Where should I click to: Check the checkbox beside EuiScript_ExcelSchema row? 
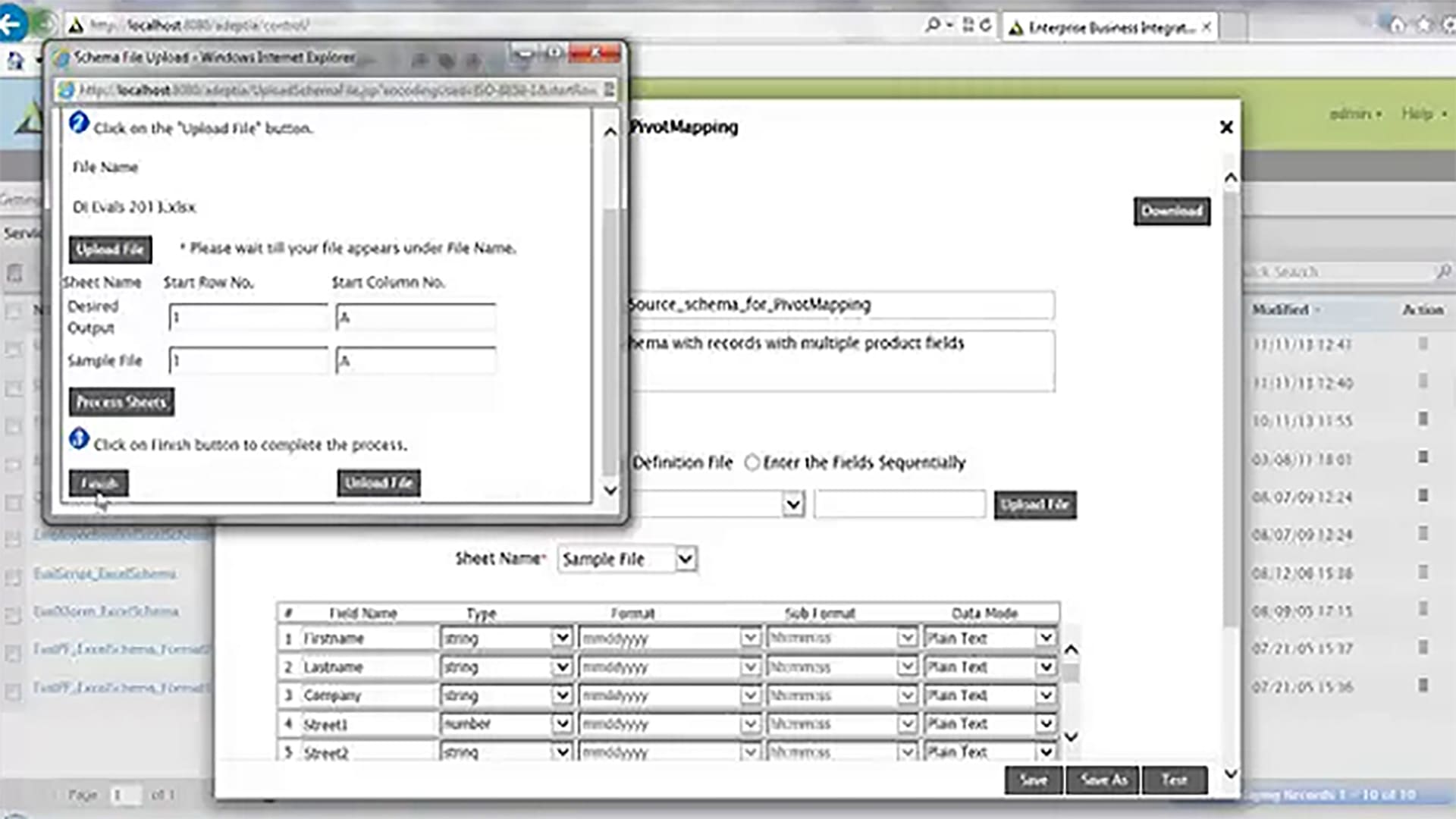13,577
